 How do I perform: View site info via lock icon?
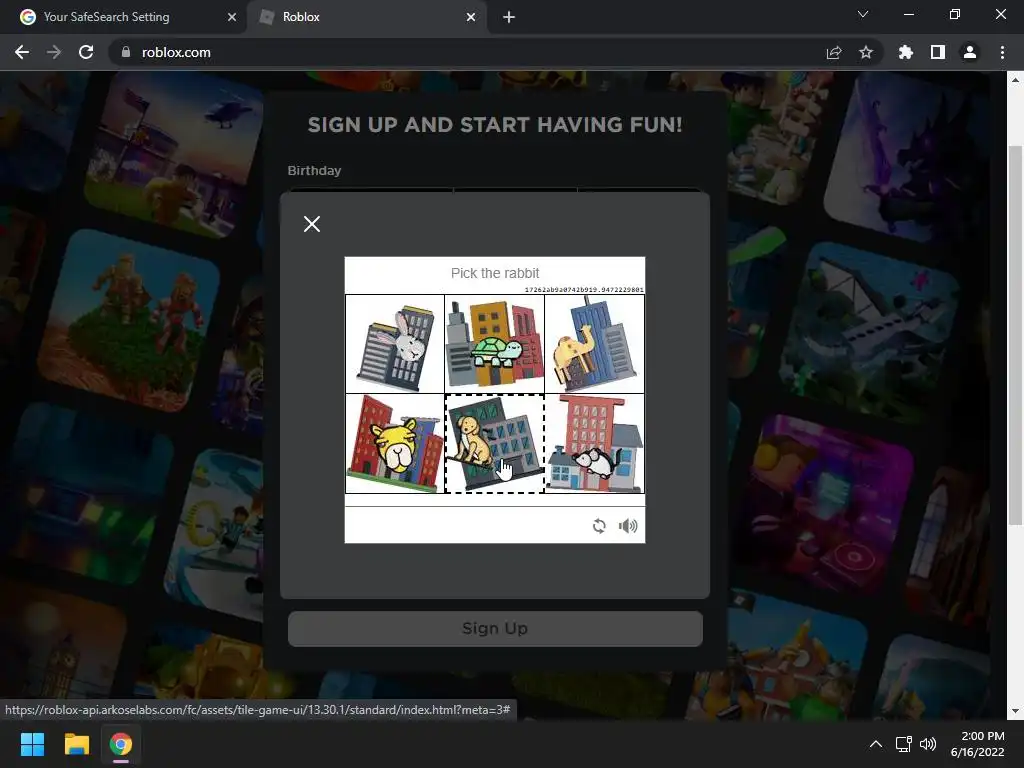click(x=126, y=52)
